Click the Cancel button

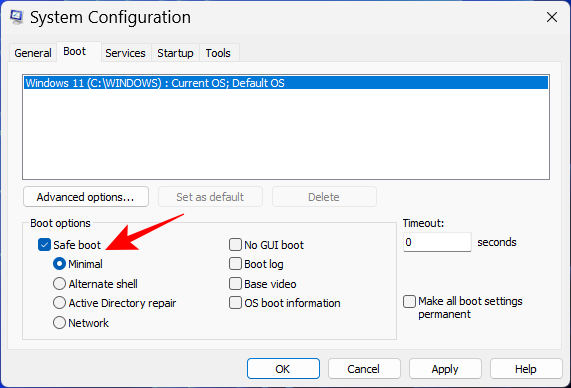(x=364, y=369)
